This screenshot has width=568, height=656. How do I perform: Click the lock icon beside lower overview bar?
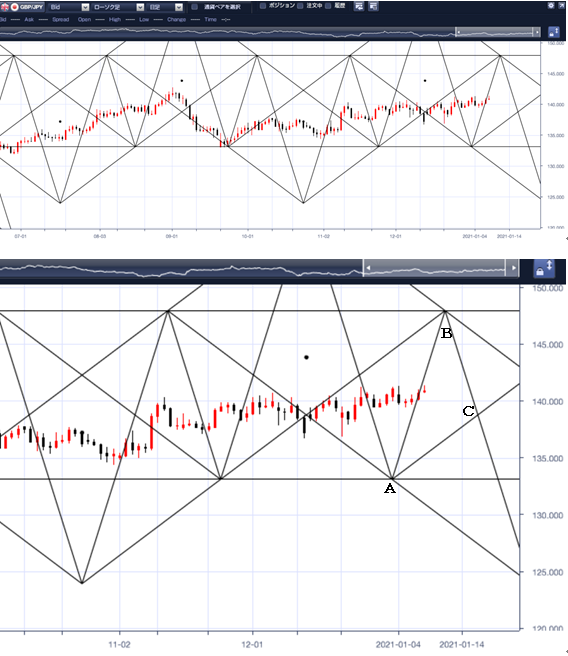(x=544, y=268)
